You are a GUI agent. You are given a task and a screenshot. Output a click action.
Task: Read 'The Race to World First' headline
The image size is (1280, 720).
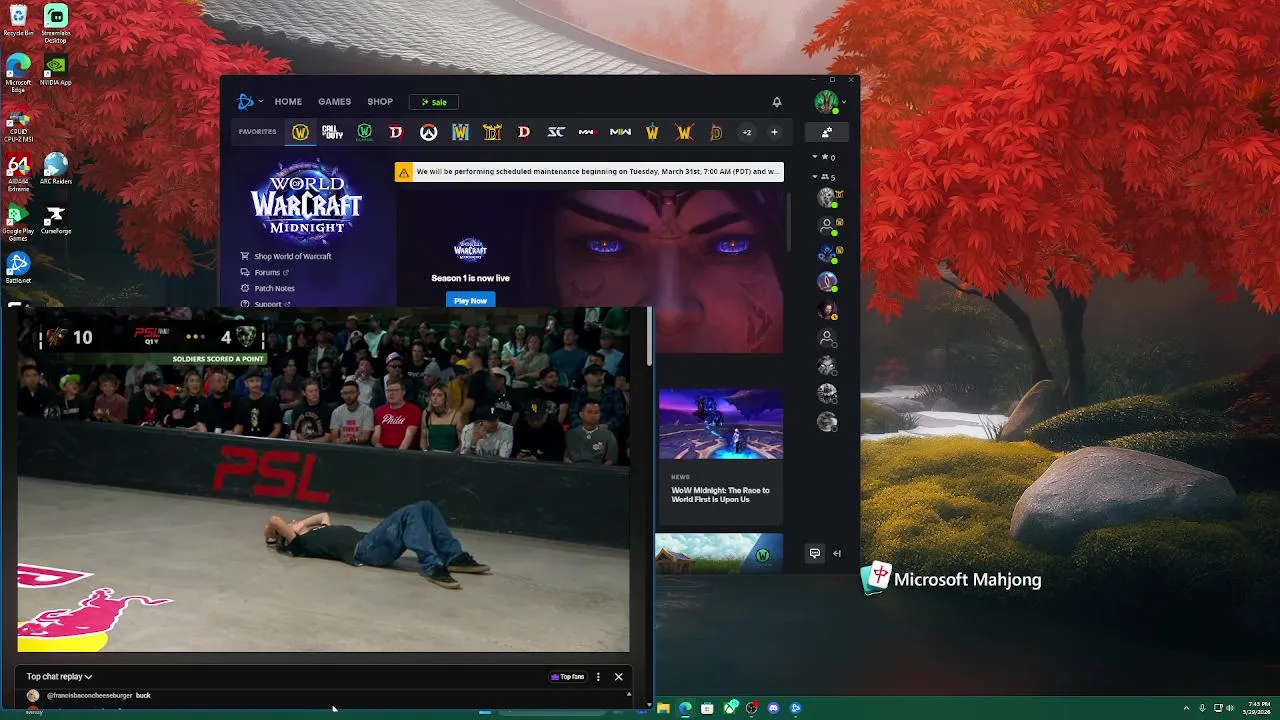click(720, 494)
